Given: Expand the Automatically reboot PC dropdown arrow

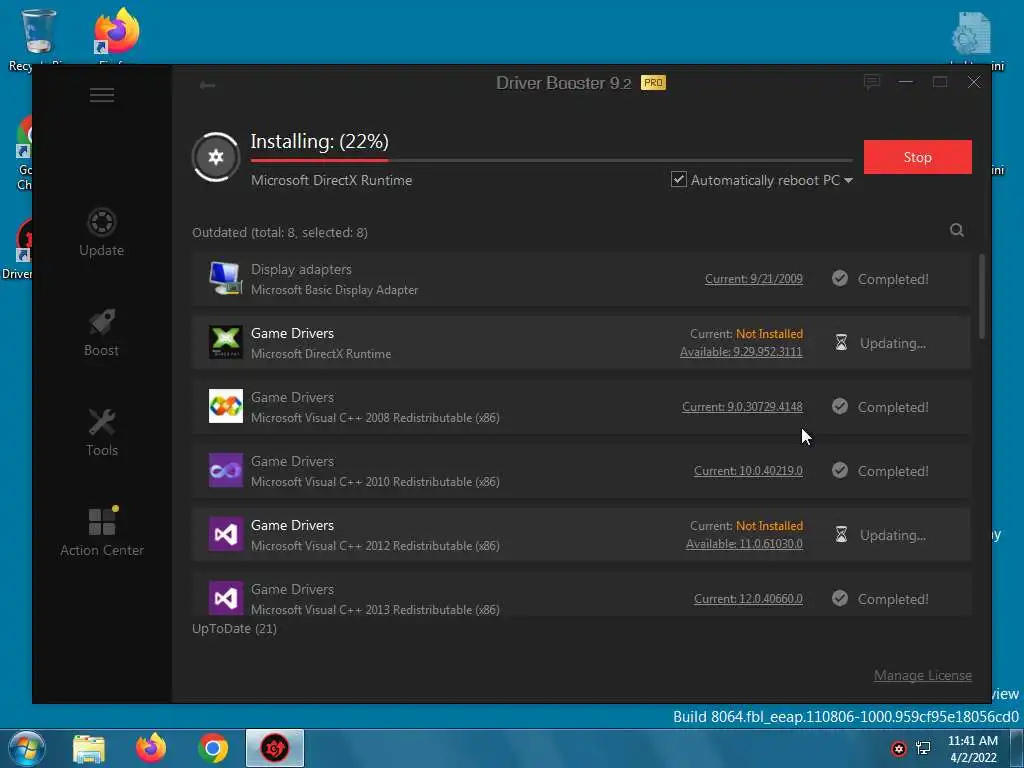Looking at the screenshot, I should [848, 180].
